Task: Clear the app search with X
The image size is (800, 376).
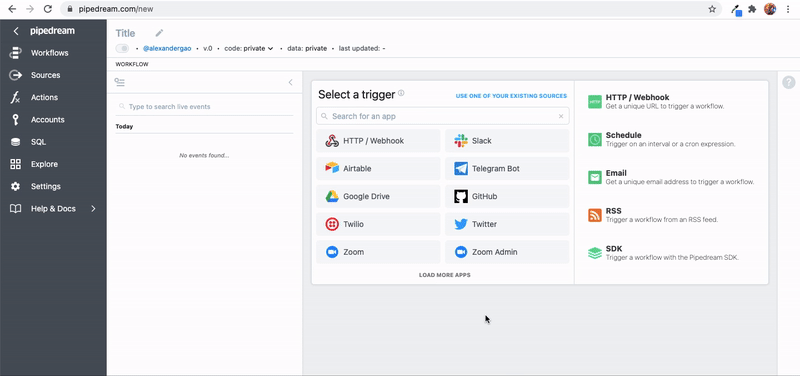Action: [x=561, y=116]
